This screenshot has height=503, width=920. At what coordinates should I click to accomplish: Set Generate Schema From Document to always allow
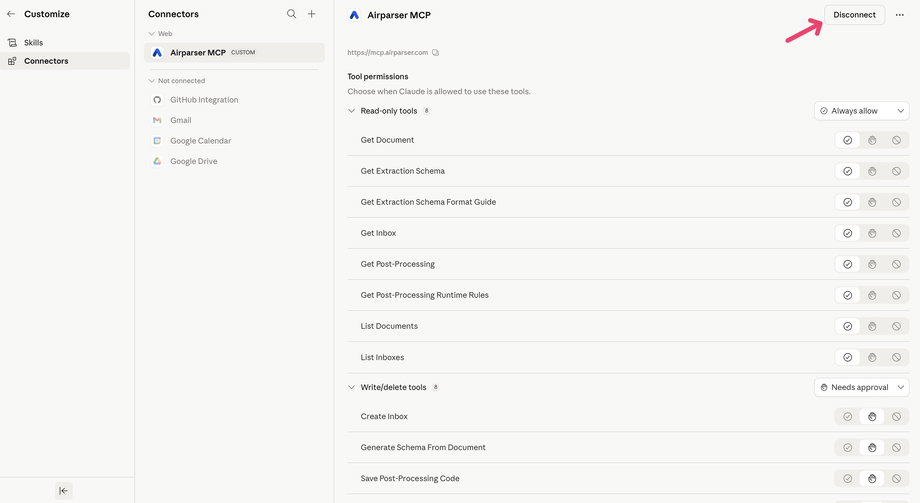click(847, 448)
